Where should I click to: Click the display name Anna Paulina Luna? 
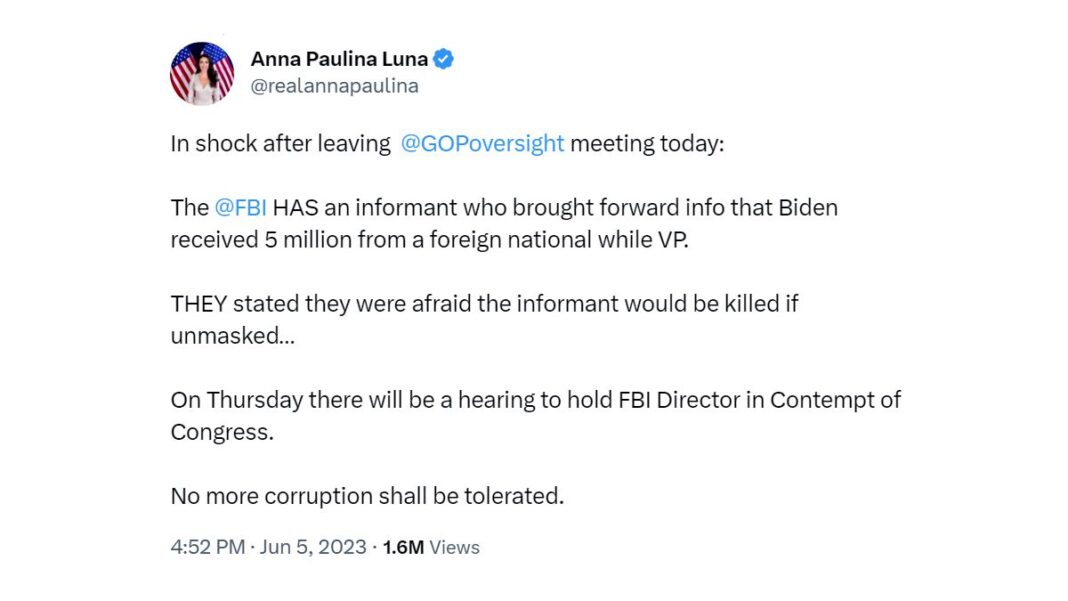[339, 59]
